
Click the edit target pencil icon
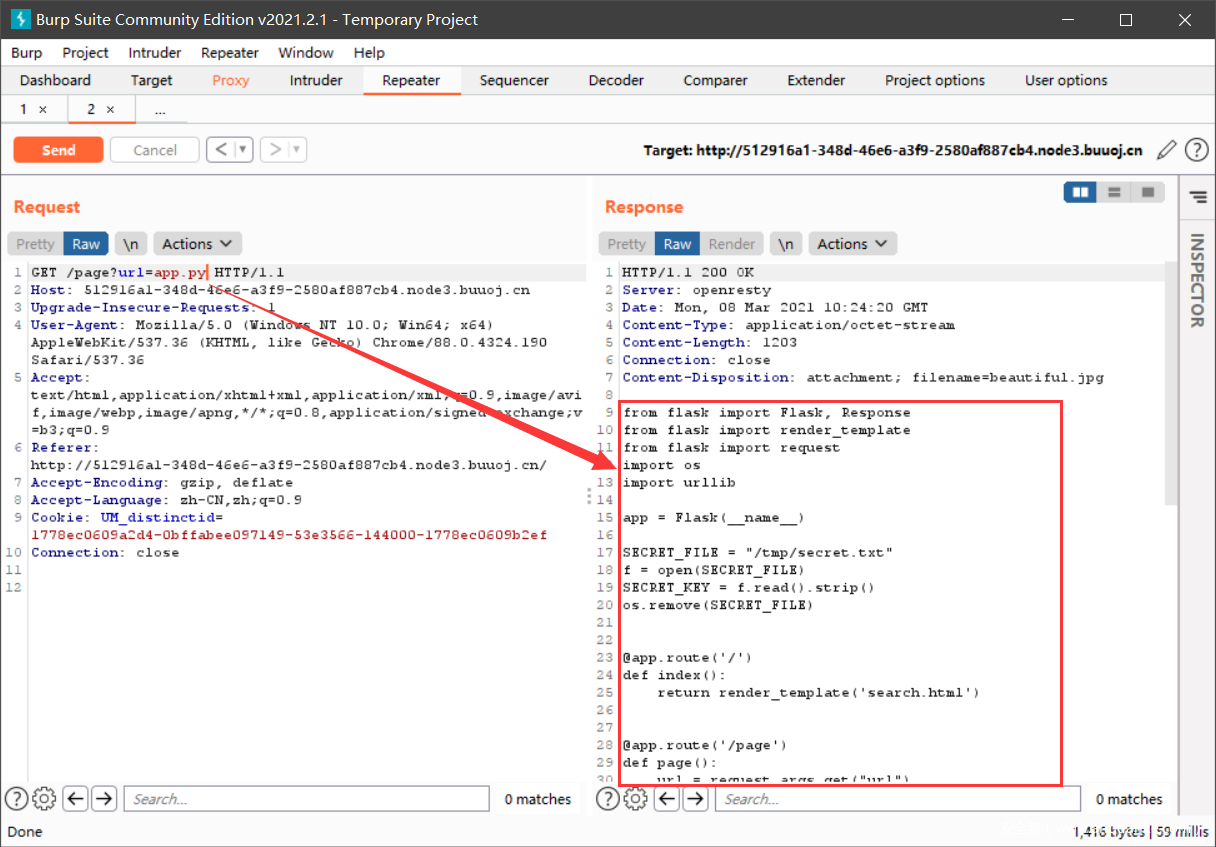1166,150
